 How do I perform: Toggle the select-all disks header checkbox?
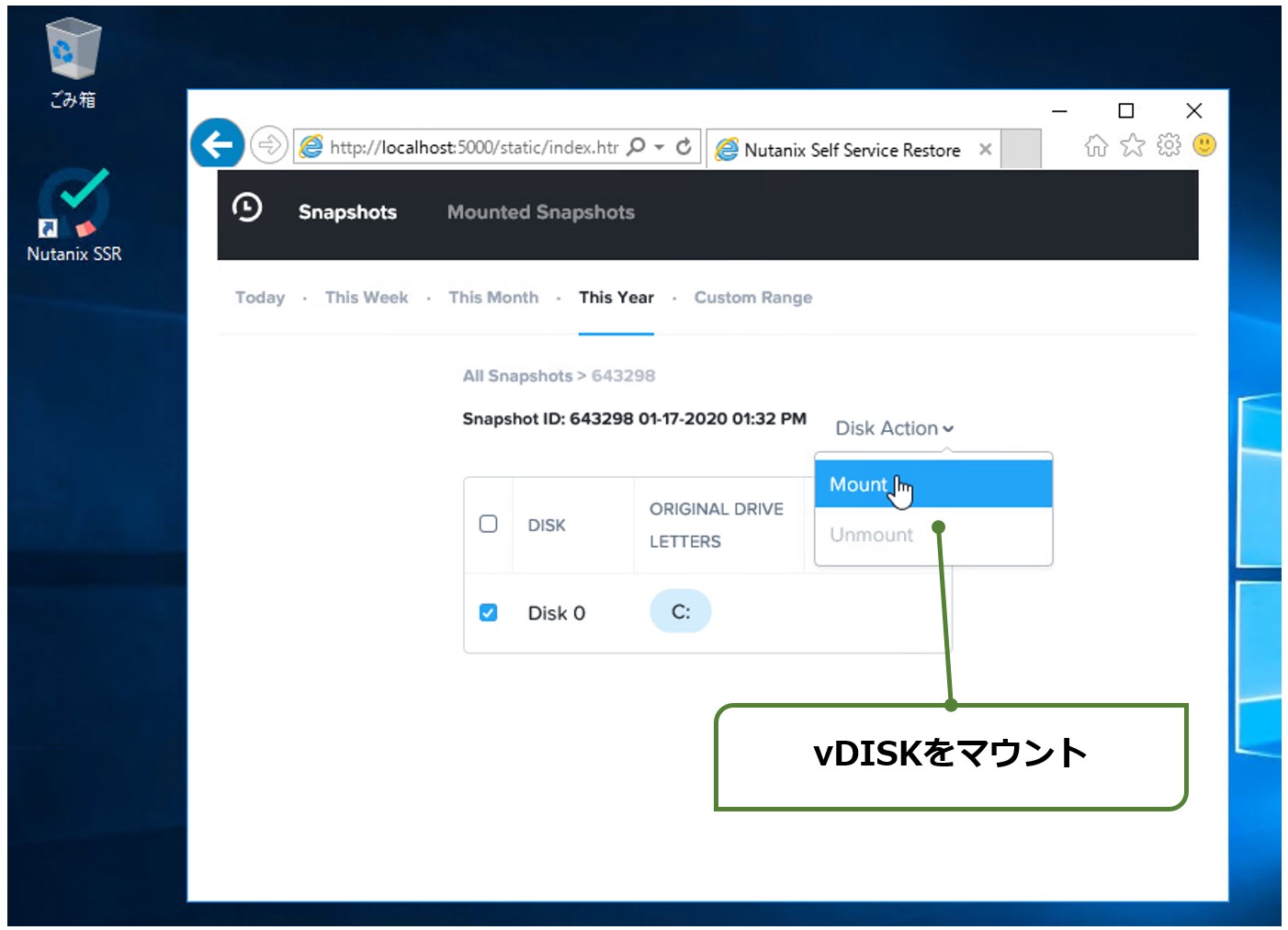click(x=489, y=524)
